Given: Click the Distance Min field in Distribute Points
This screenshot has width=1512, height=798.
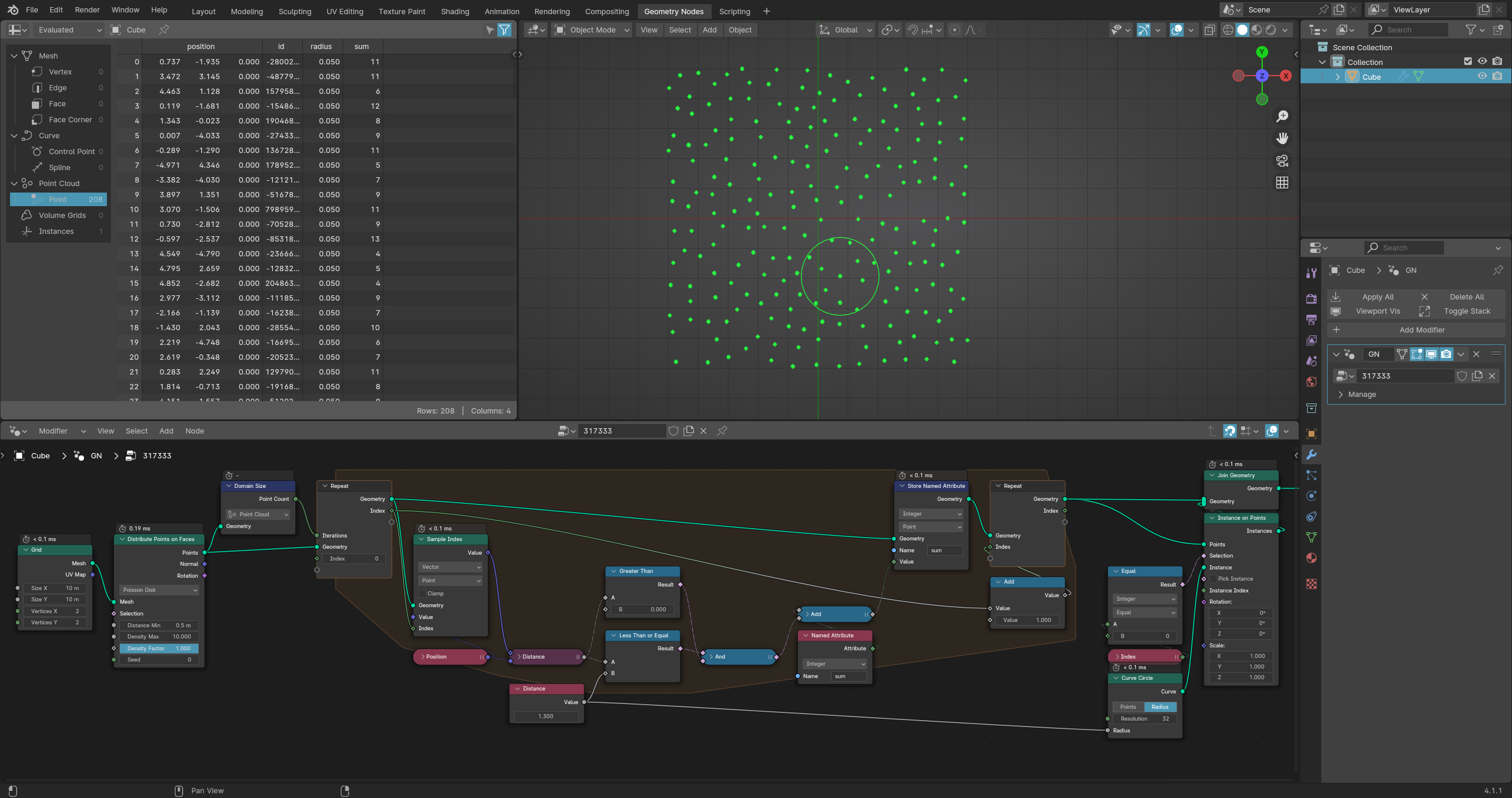Looking at the screenshot, I should tap(159, 625).
